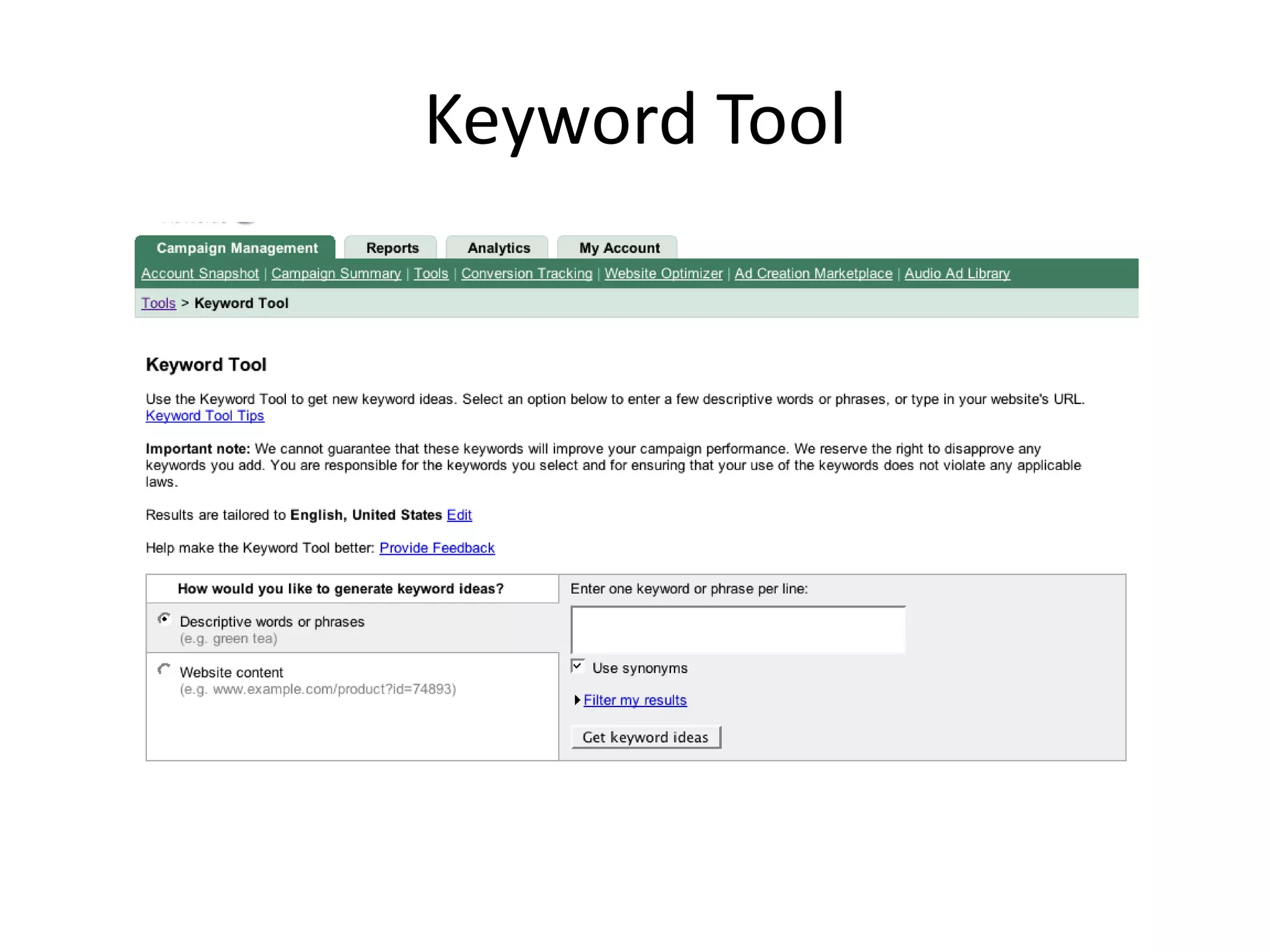This screenshot has height=952, width=1270.
Task: Click the 'Enter one keyword or phrase per line:' label
Action: (x=689, y=589)
